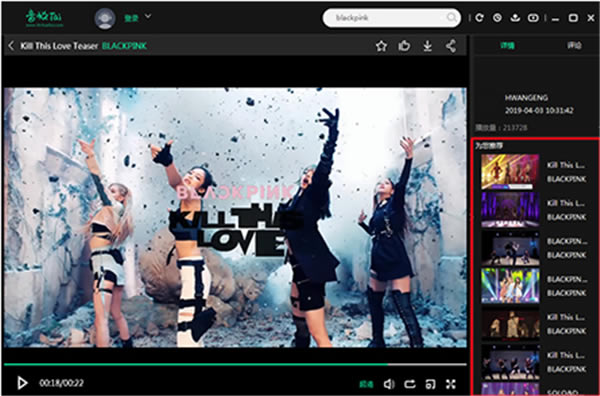The height and width of the screenshot is (396, 600).
Task: Toggle loop playback mode icon
Action: (x=410, y=384)
